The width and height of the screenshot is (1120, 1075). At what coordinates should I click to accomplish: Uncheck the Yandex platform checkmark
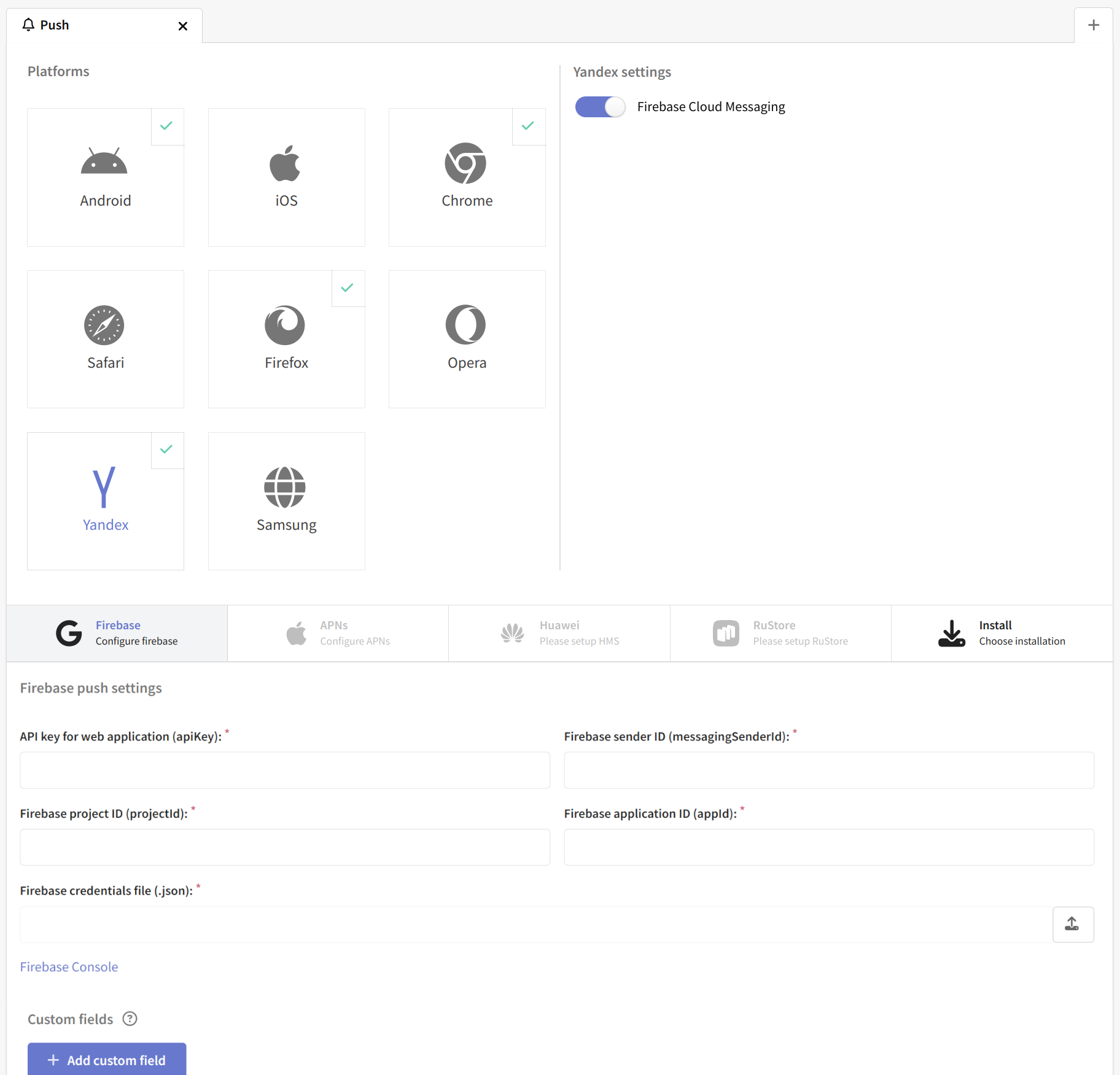166,449
